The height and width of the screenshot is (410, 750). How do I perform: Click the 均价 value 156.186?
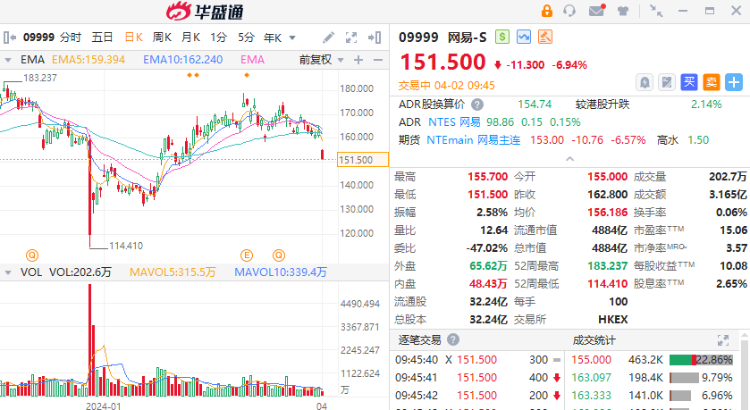click(607, 212)
